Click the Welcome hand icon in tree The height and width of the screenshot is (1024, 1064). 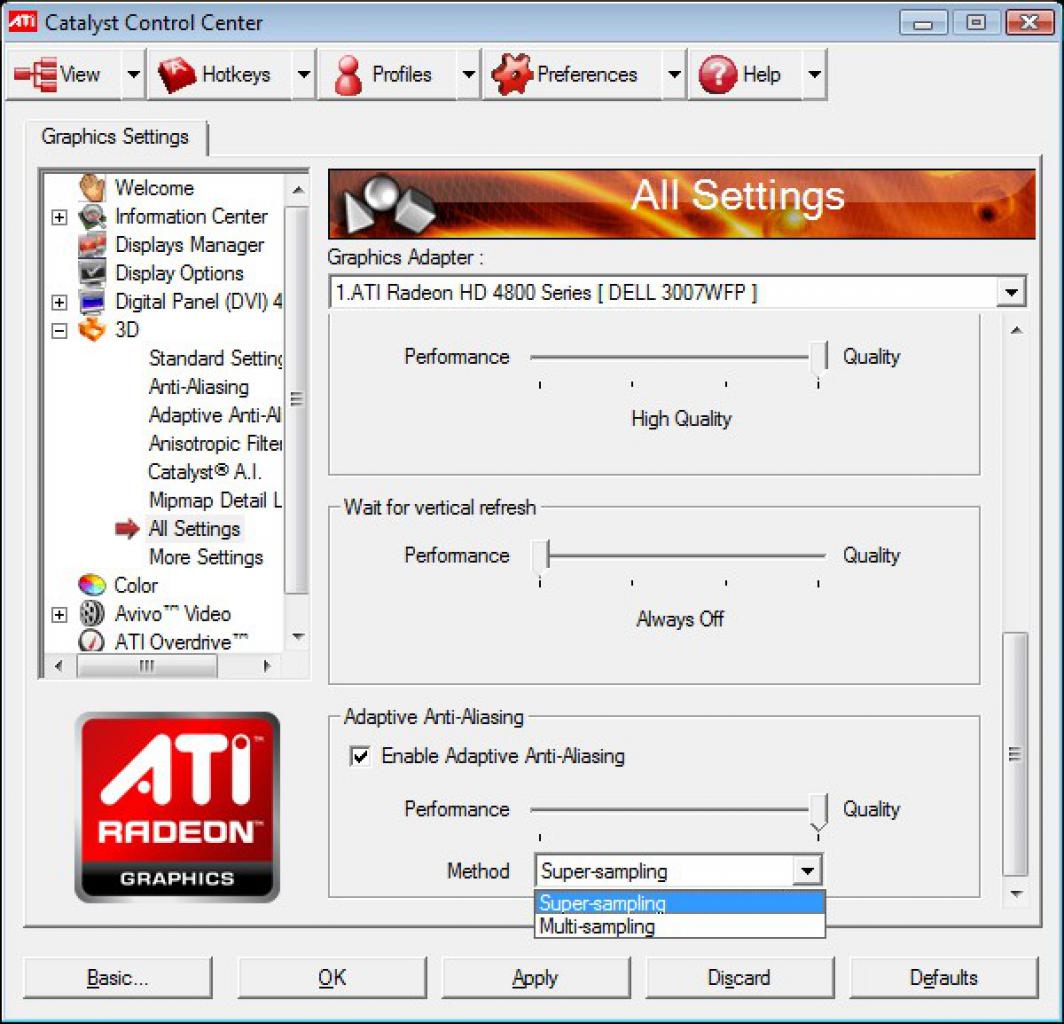tap(92, 187)
